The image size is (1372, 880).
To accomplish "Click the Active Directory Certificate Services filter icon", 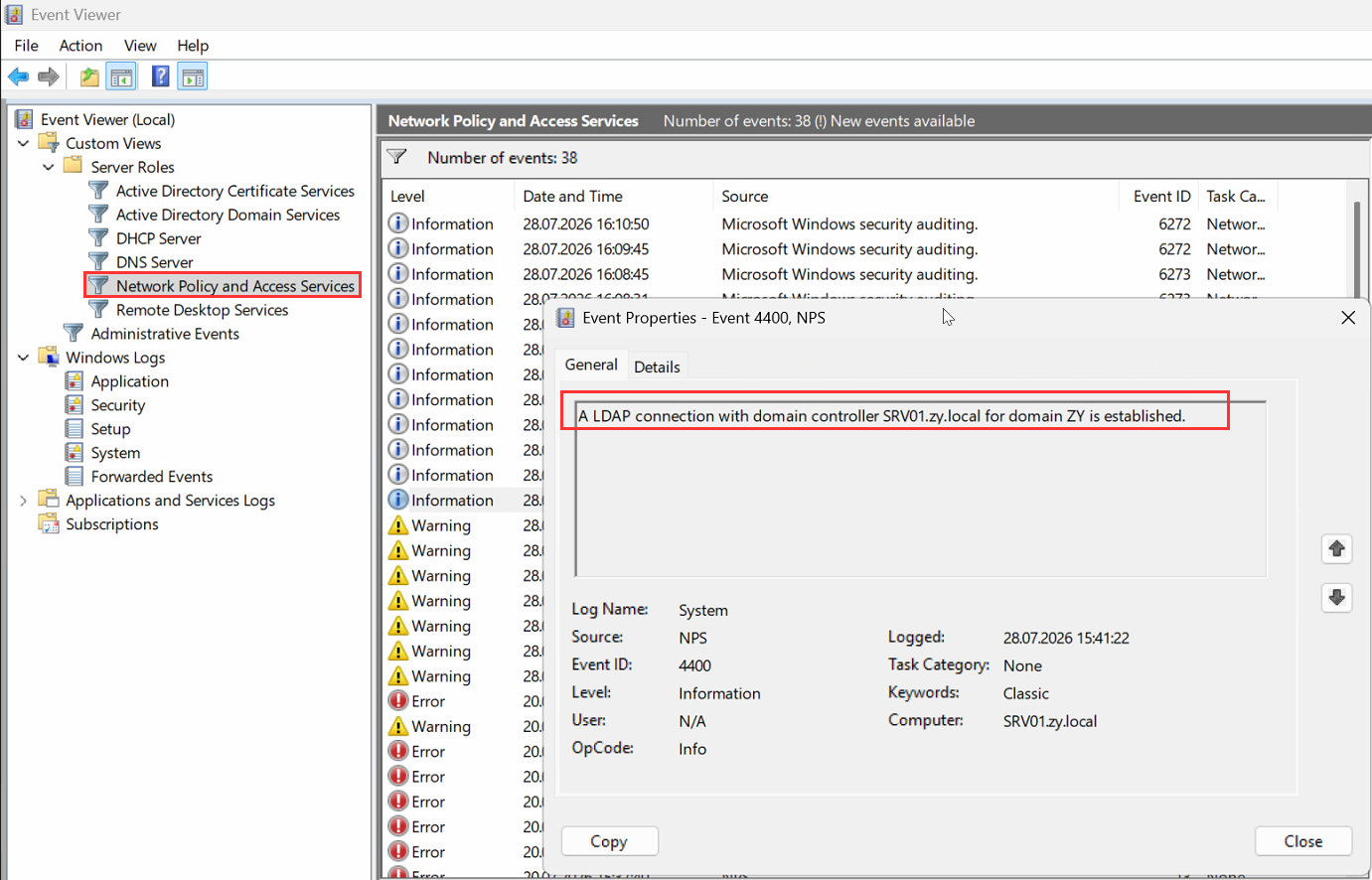I will pyautogui.click(x=98, y=190).
